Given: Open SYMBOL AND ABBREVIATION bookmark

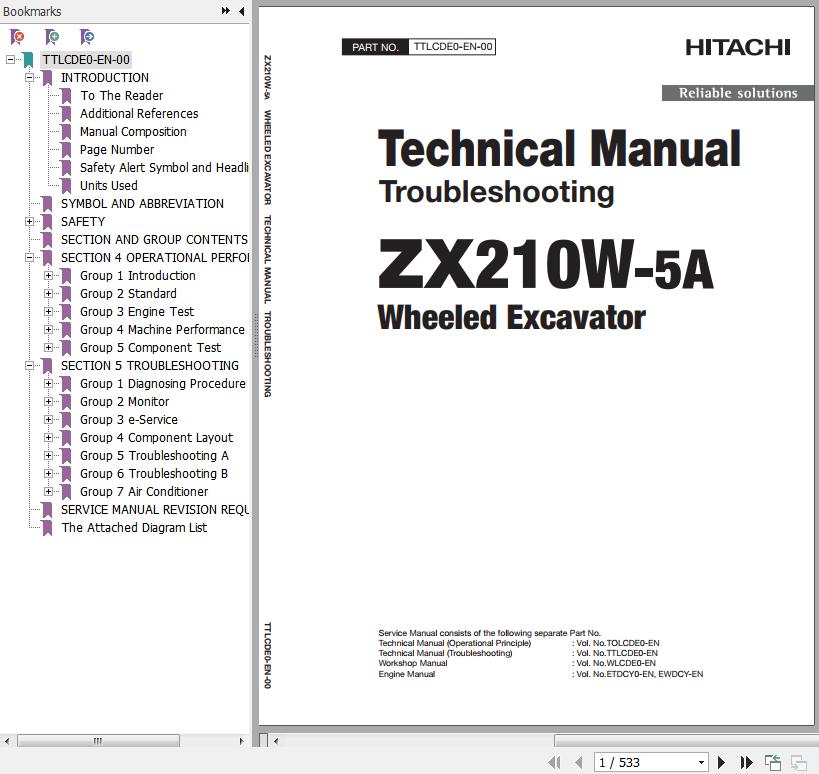Looking at the screenshot, I should click(x=142, y=204).
